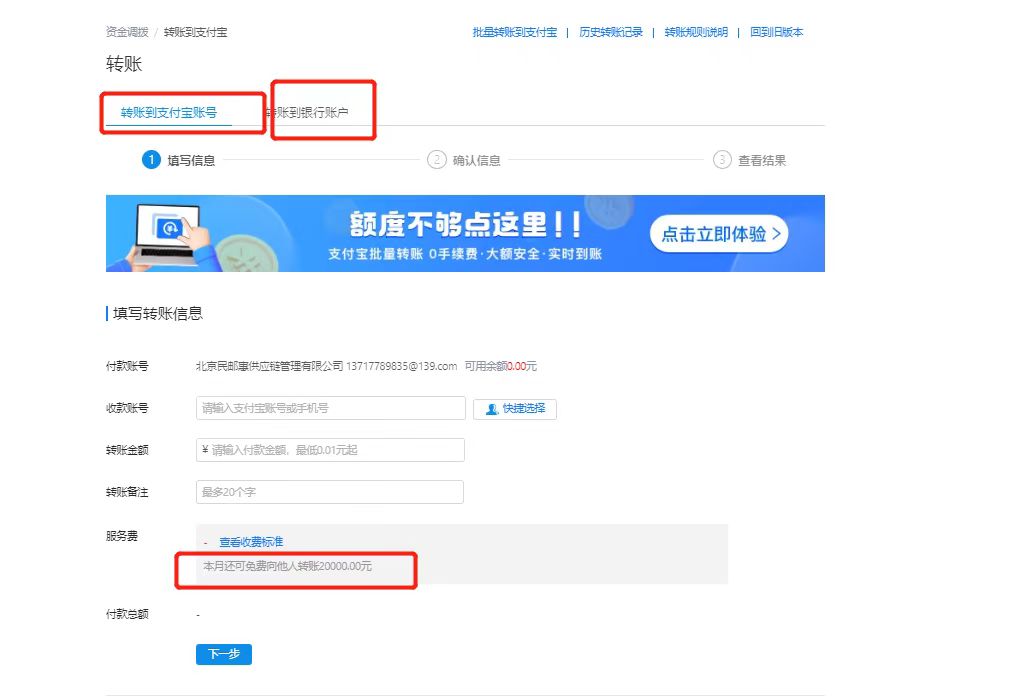Click 查看收费标准 link
This screenshot has height=699, width=1029.
(251, 541)
